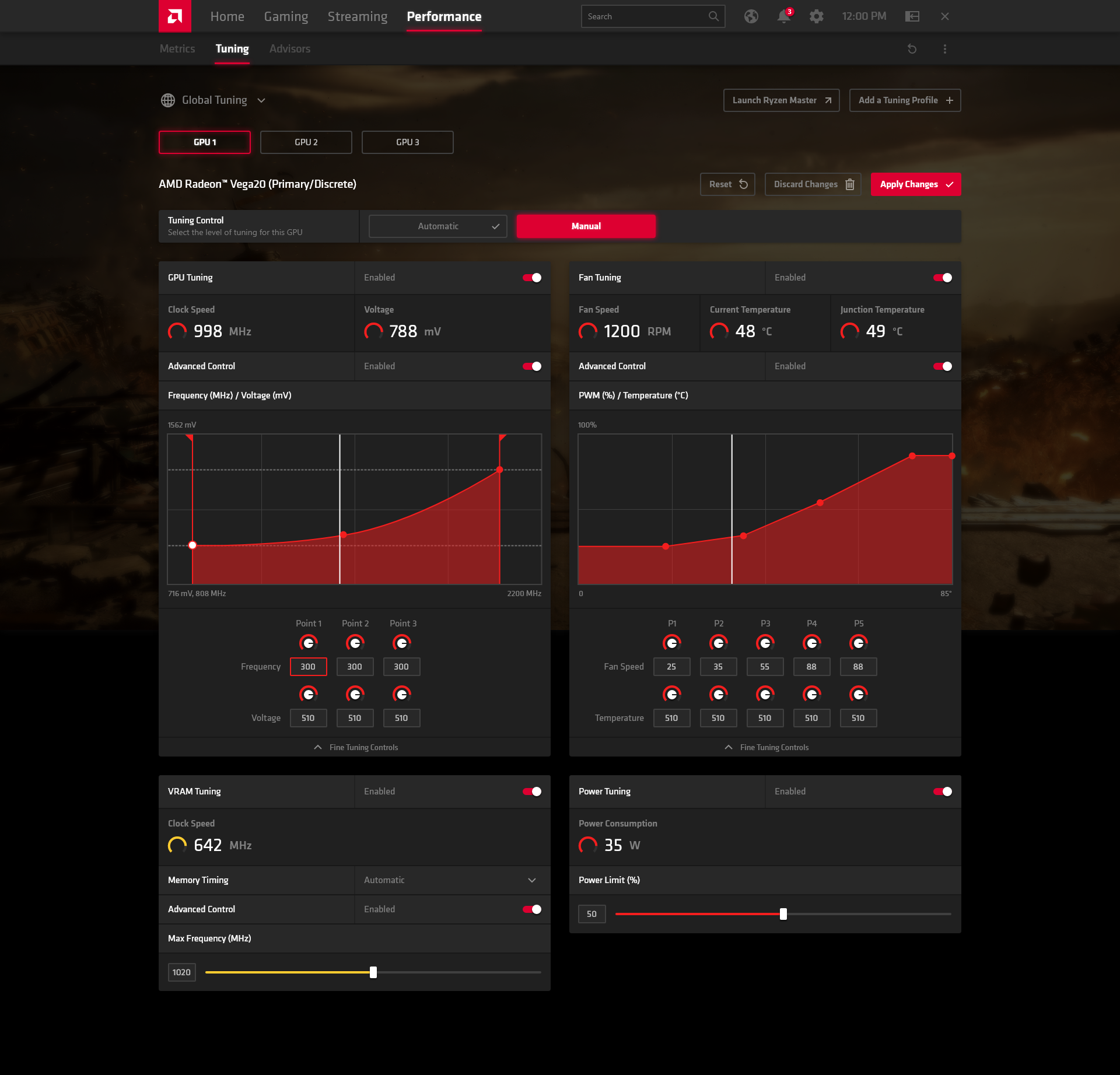Click the reset circular arrow icon
This screenshot has width=1120, height=1075.
[x=745, y=184]
